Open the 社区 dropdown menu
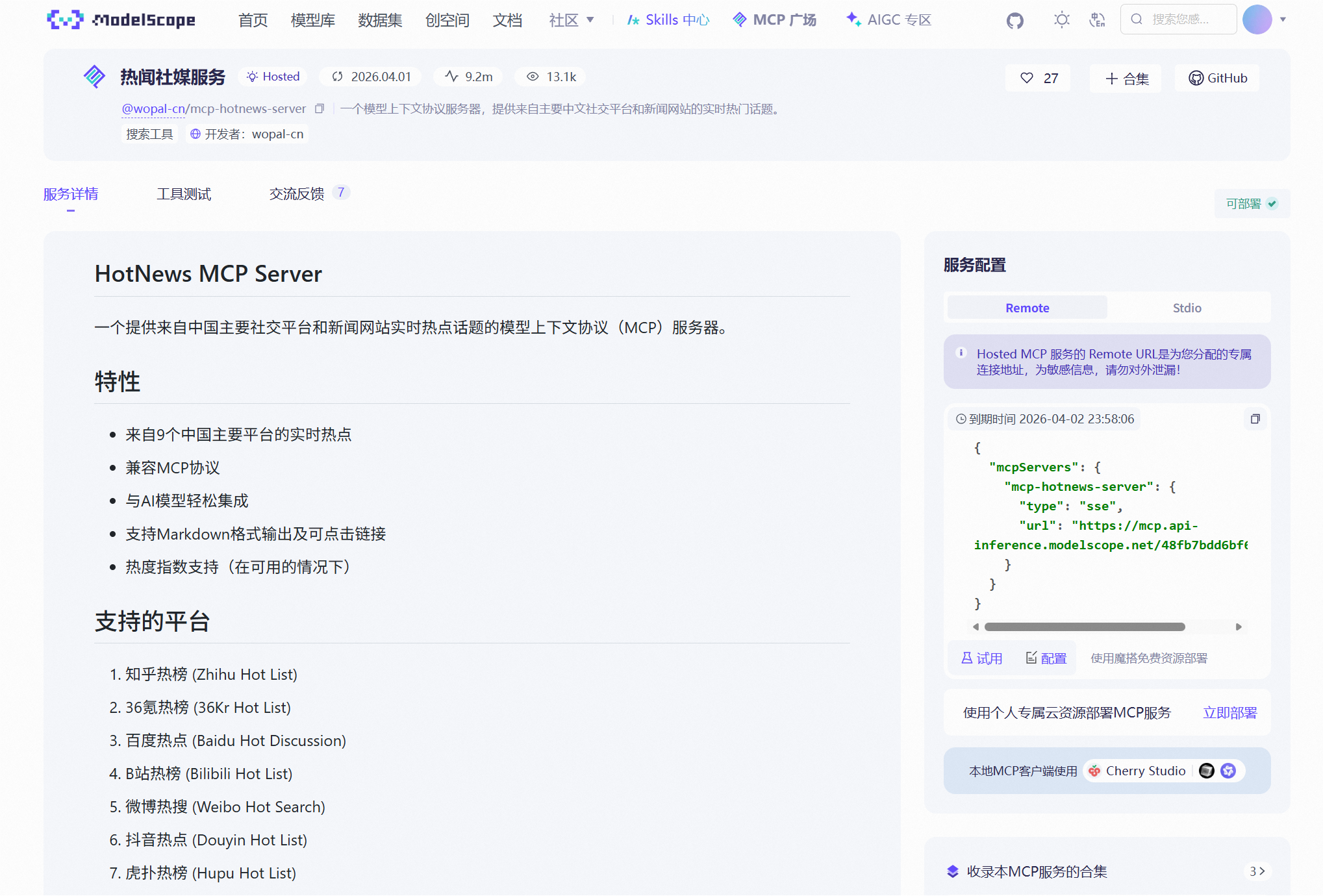This screenshot has height=896, width=1323. coord(572,20)
